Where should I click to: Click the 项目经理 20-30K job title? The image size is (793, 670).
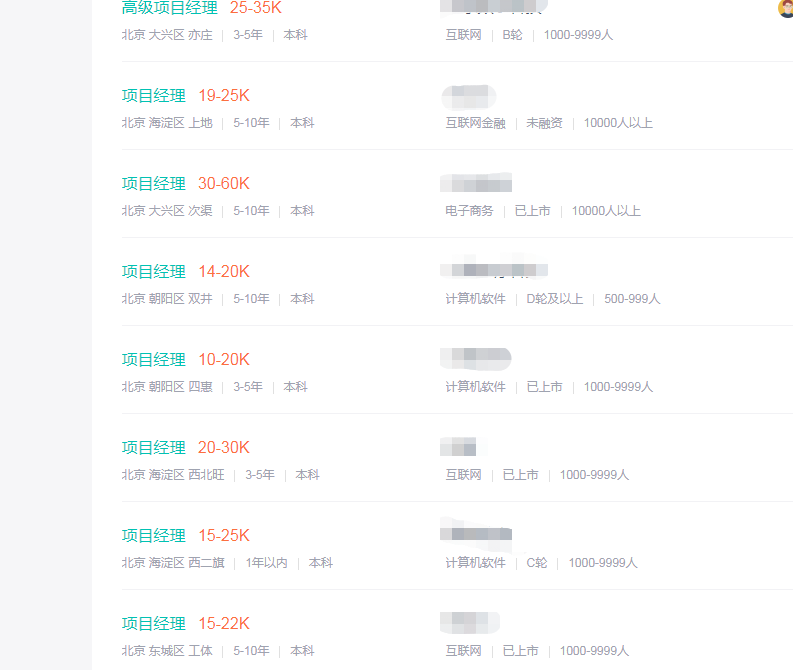click(154, 448)
